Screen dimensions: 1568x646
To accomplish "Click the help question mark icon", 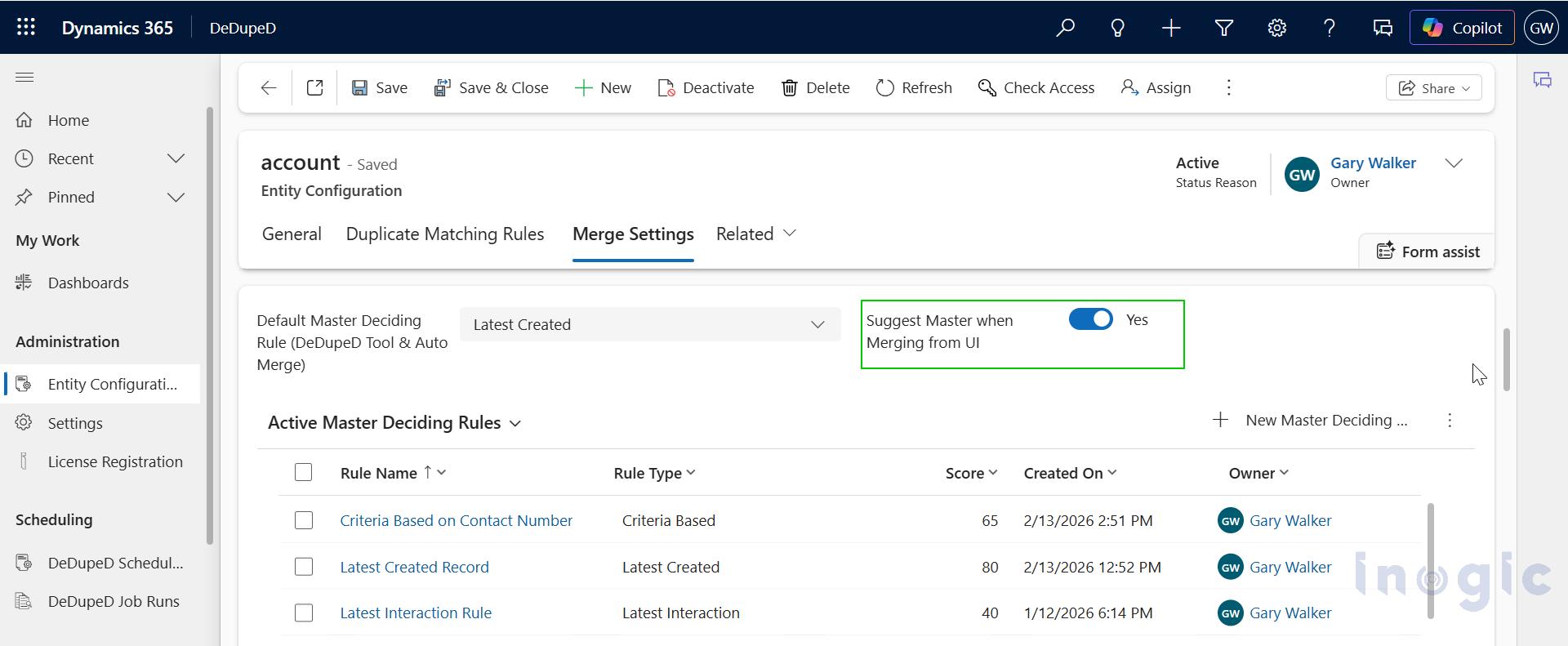I will pyautogui.click(x=1330, y=28).
